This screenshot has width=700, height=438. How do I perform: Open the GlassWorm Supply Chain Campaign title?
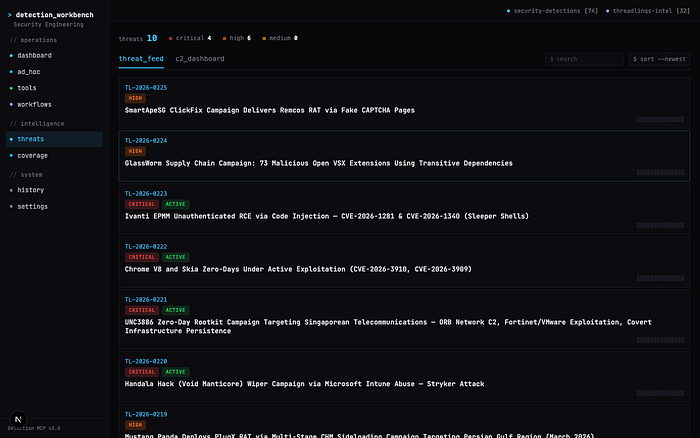coord(319,163)
